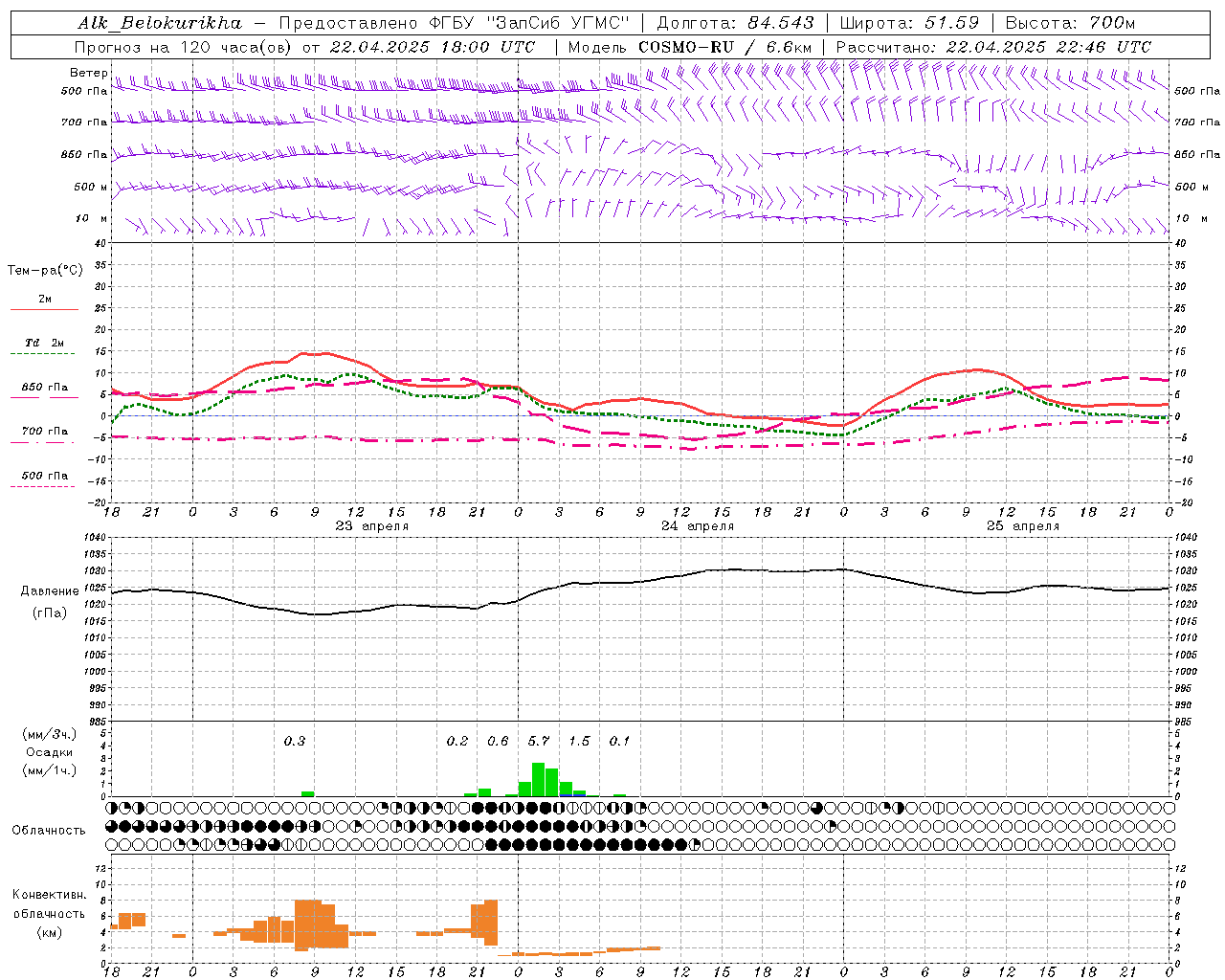Click the 'Конвективн.' convective label
This screenshot has width=1225, height=980.
pos(50,895)
